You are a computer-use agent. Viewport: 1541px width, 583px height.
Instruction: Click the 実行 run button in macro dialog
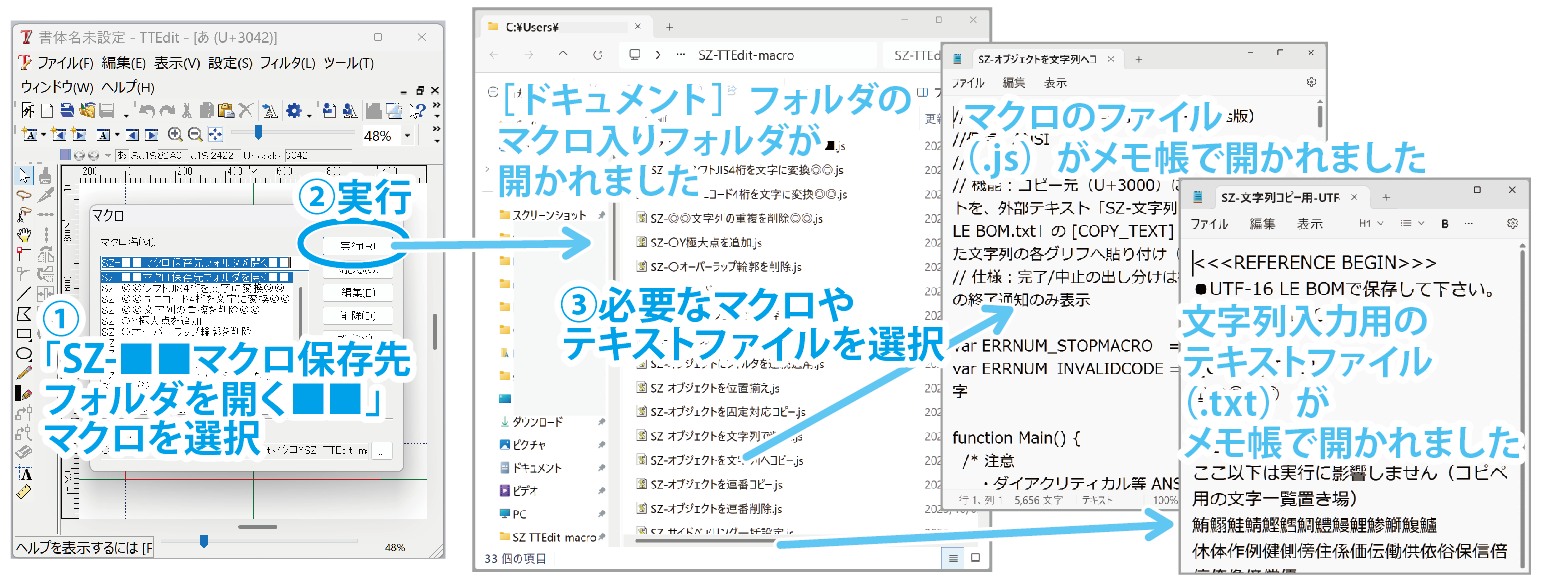(357, 245)
